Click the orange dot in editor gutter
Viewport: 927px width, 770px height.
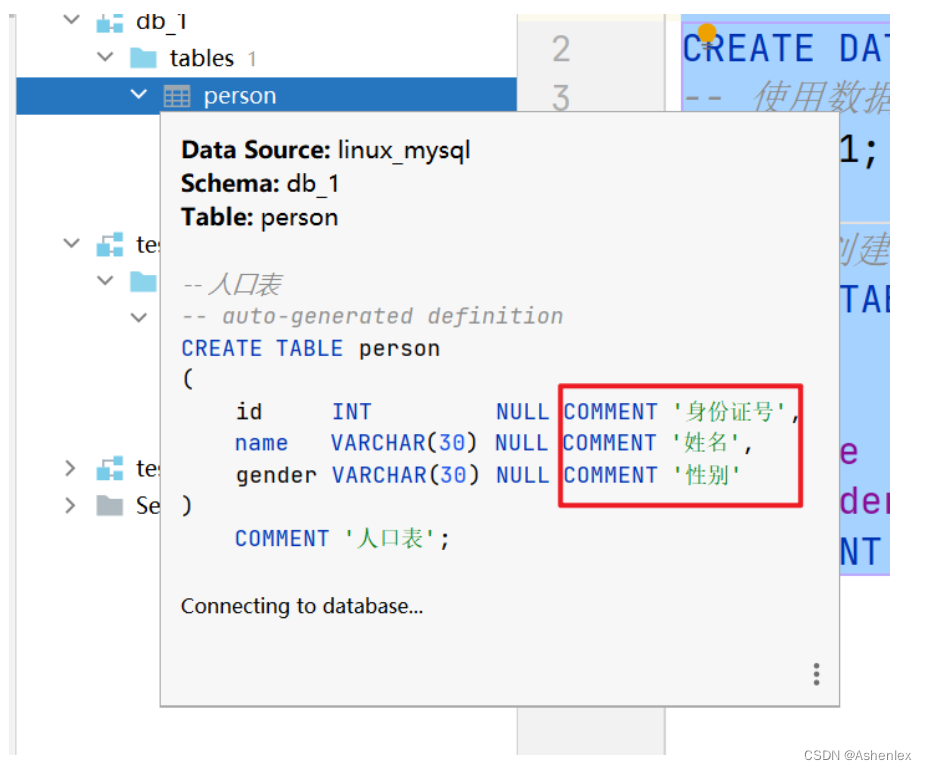(x=707, y=33)
